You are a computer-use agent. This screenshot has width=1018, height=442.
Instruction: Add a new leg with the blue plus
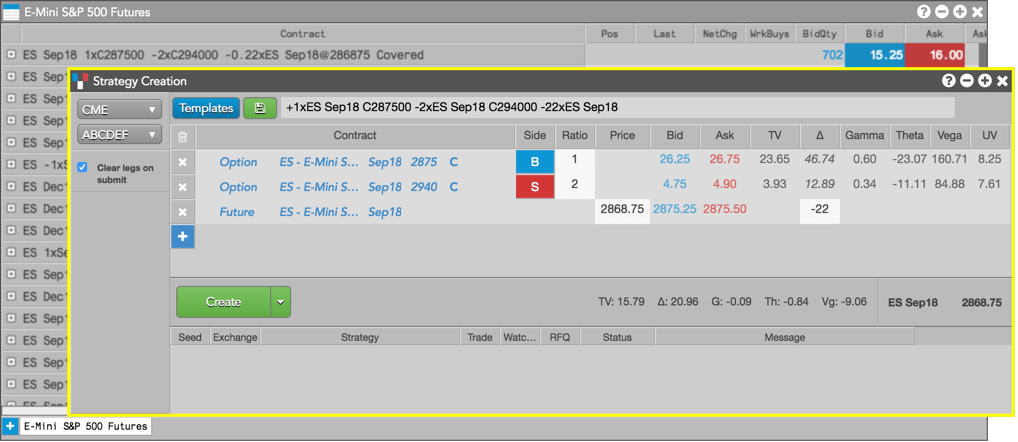[182, 237]
